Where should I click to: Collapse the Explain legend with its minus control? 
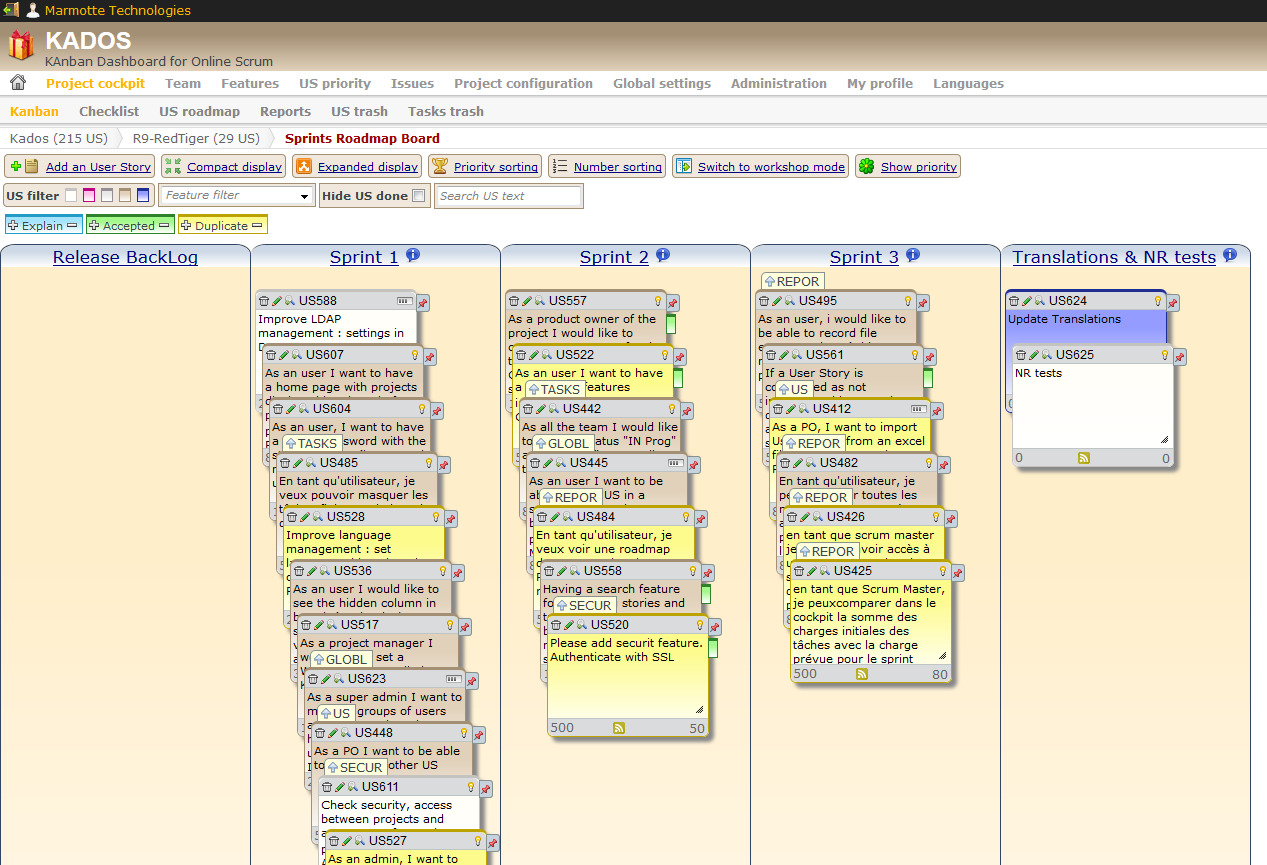[71, 225]
